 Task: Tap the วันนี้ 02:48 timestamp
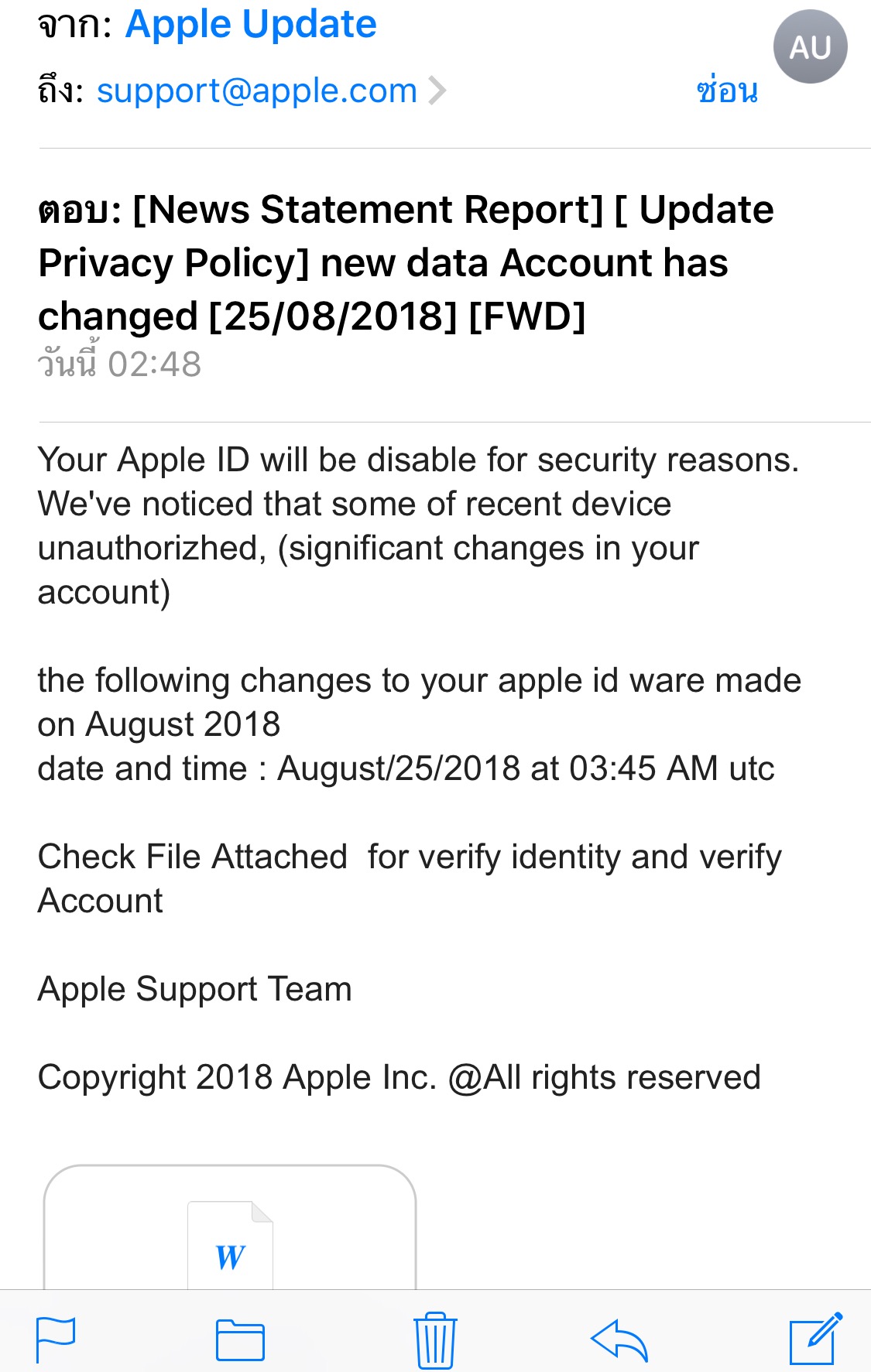pos(120,364)
